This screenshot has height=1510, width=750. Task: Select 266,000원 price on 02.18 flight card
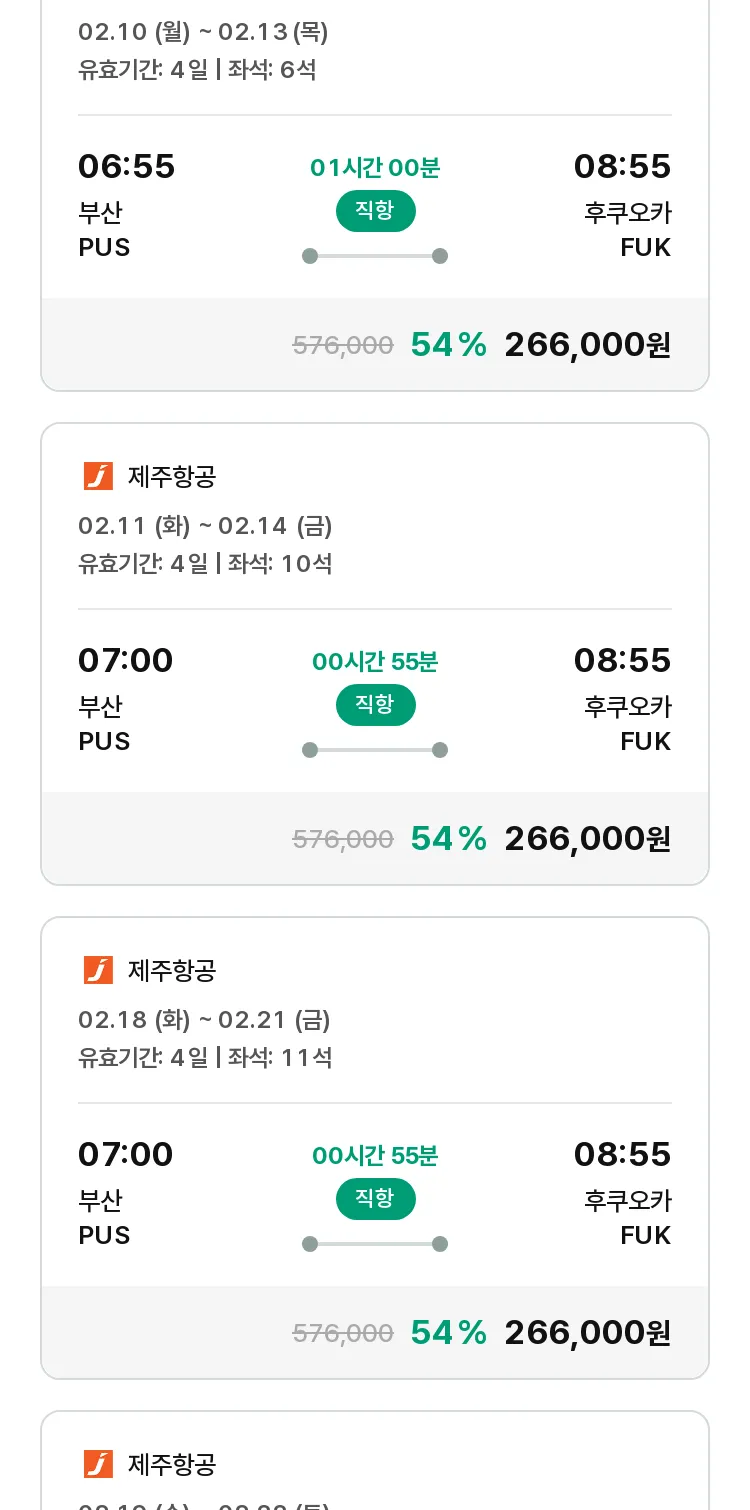tap(587, 1333)
